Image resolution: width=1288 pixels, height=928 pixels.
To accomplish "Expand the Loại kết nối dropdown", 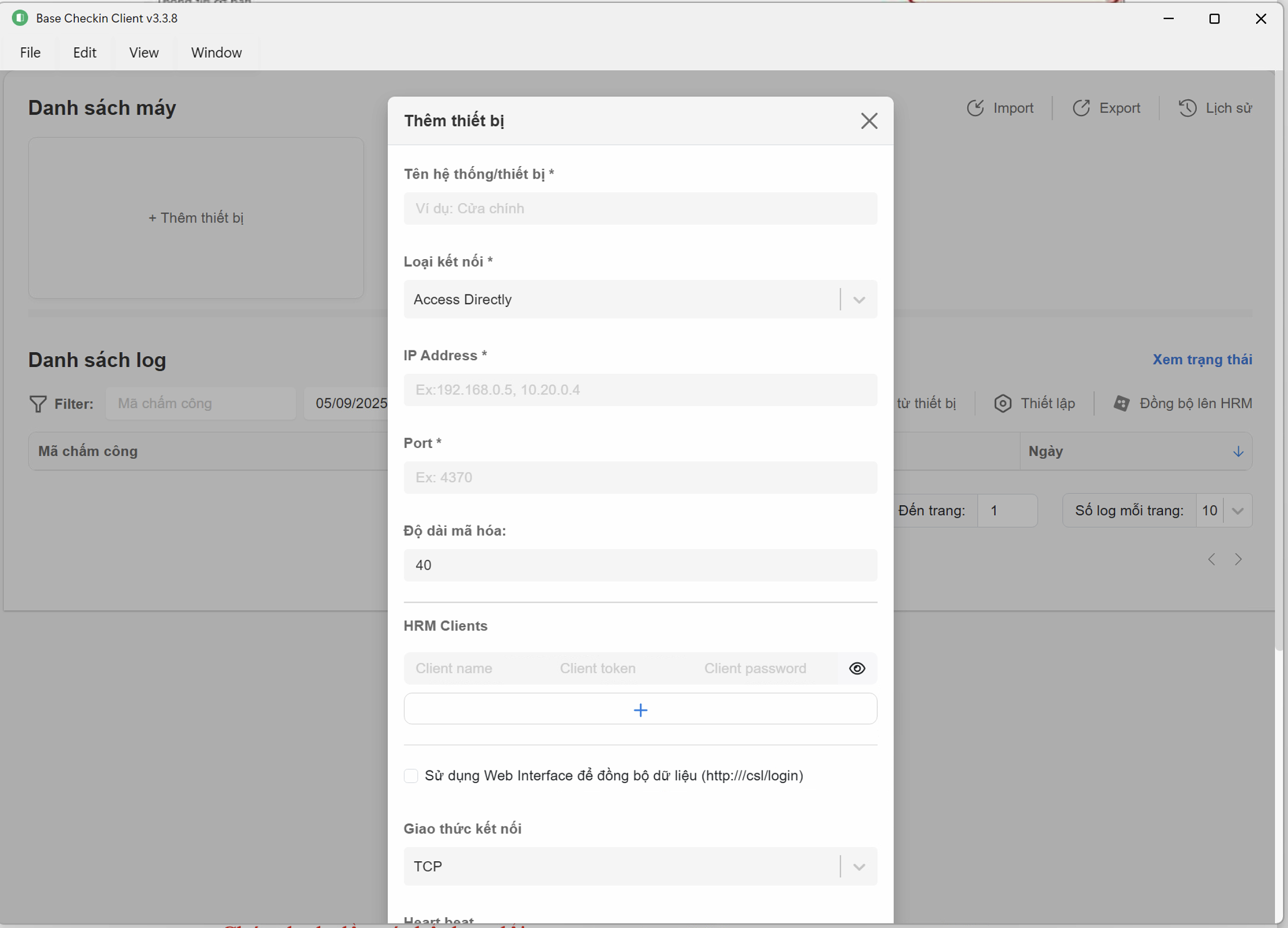I will [x=859, y=300].
